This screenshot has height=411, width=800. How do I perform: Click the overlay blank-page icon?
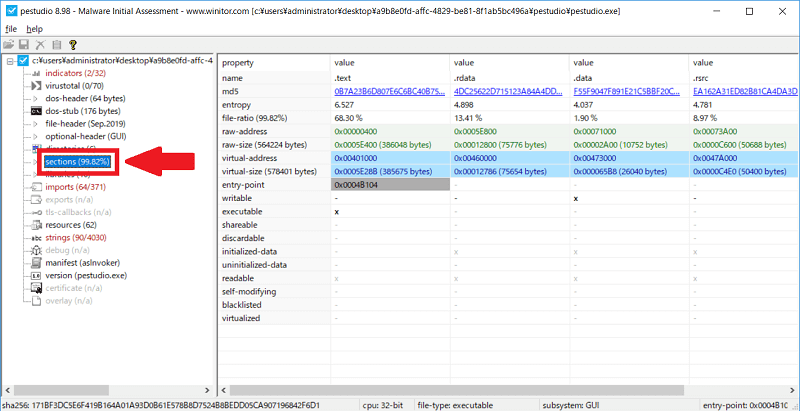[x=36, y=301]
